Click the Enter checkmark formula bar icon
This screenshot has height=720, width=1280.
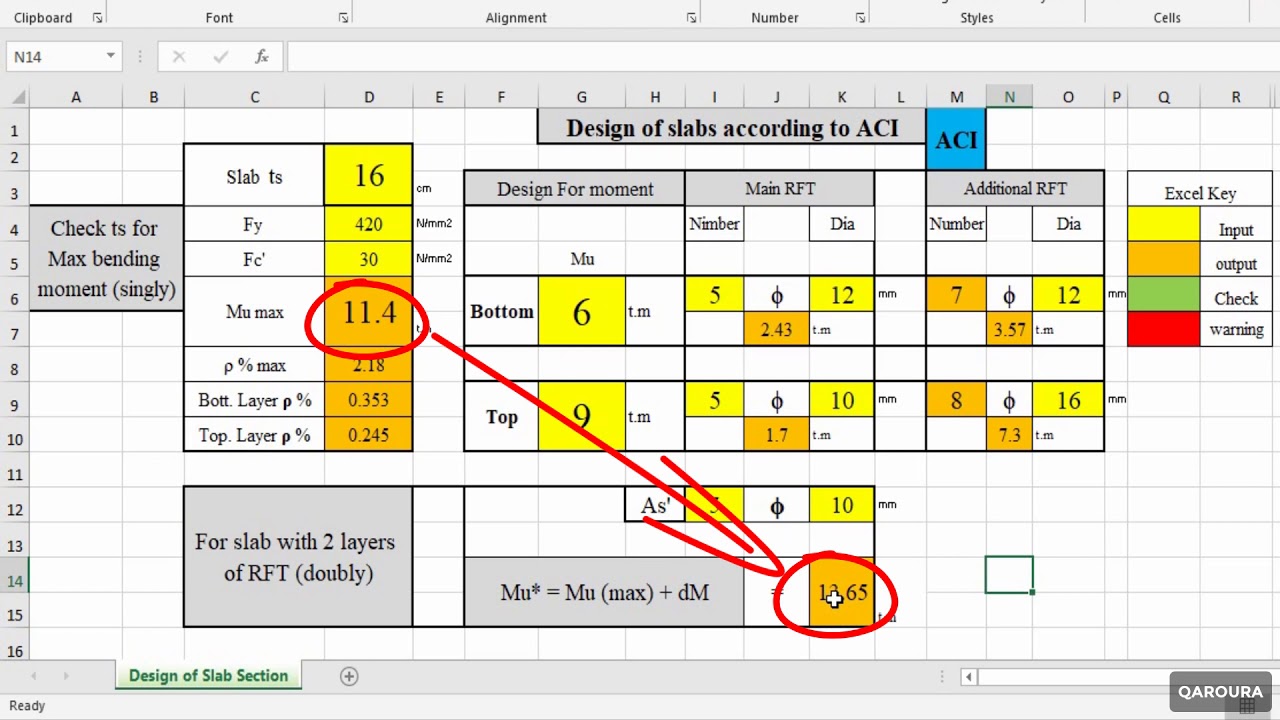coord(220,57)
